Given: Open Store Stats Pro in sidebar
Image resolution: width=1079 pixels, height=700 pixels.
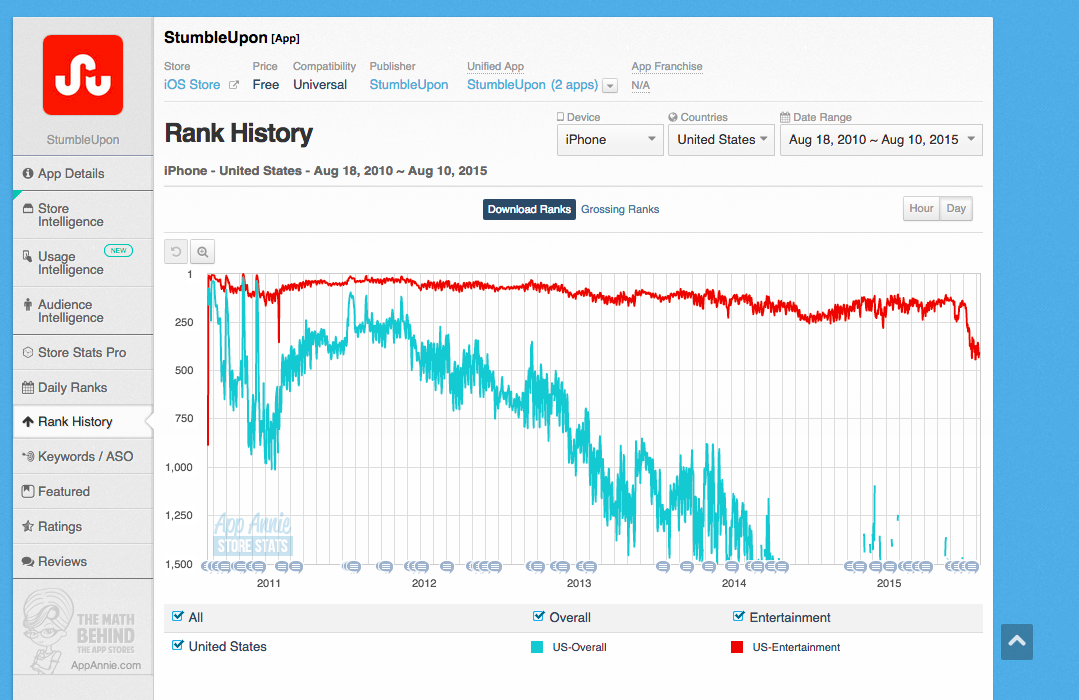Looking at the screenshot, I should 83,352.
